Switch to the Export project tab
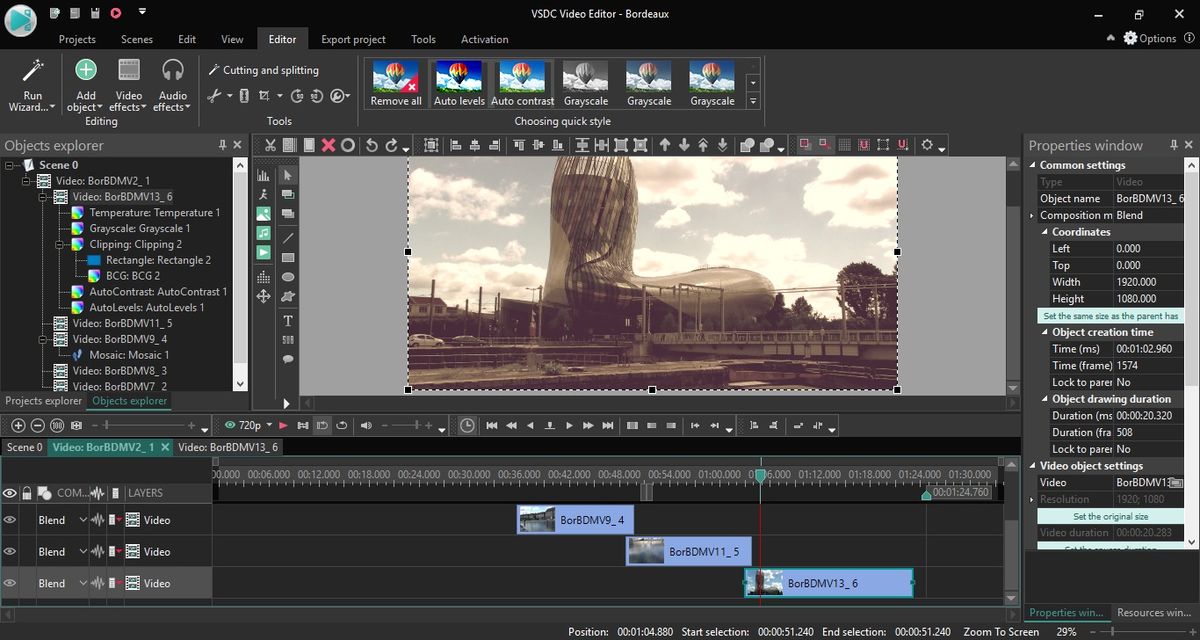The image size is (1200, 640). click(x=353, y=39)
